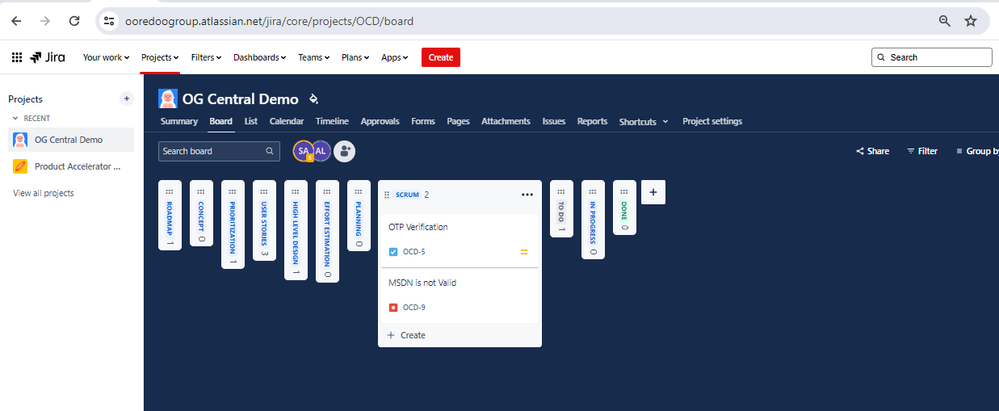The image size is (999, 411).
Task: Grab the SCRUM column drag handle
Action: click(x=386, y=194)
